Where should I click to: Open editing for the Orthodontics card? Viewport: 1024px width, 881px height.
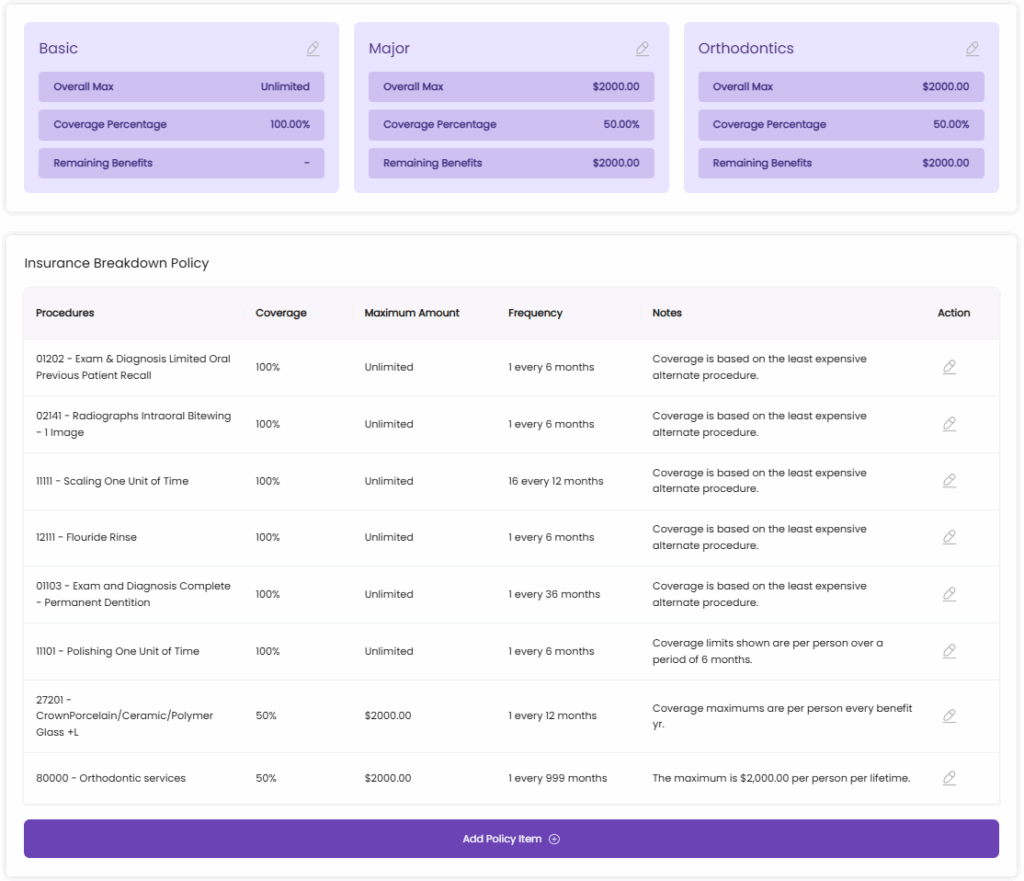tap(972, 49)
